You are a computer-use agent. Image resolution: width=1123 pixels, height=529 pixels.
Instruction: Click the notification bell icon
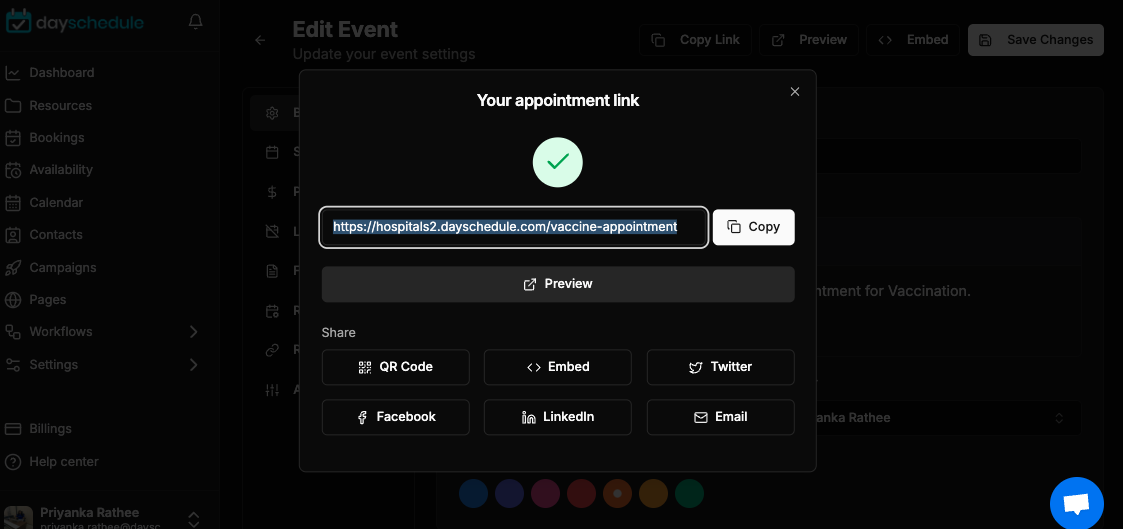pos(196,22)
